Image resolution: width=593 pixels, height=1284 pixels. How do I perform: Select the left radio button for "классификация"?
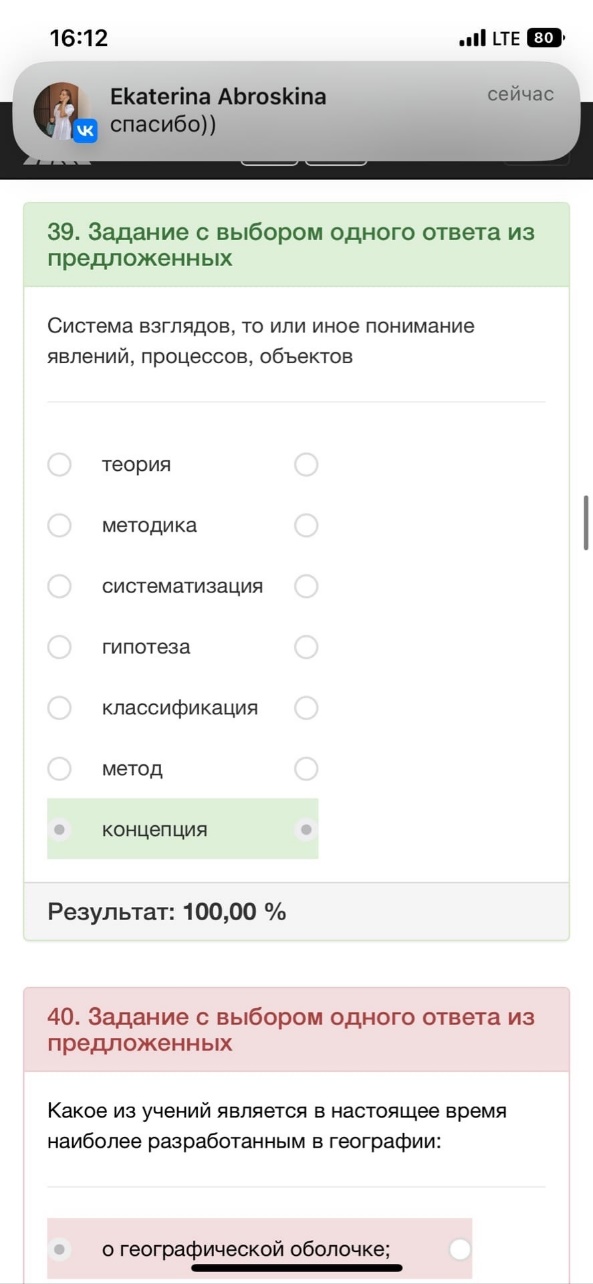(x=60, y=708)
